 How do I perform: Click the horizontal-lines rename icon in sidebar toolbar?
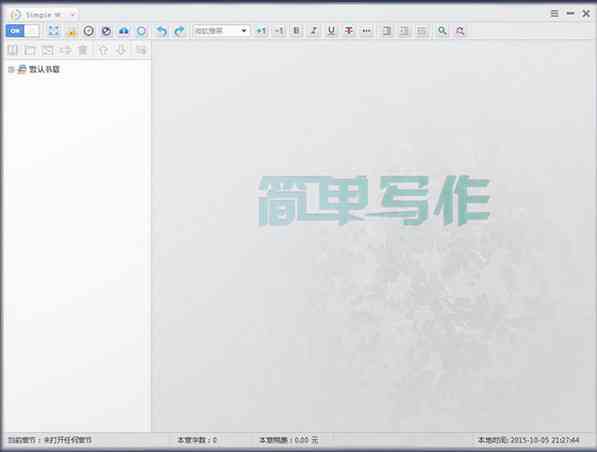65,50
